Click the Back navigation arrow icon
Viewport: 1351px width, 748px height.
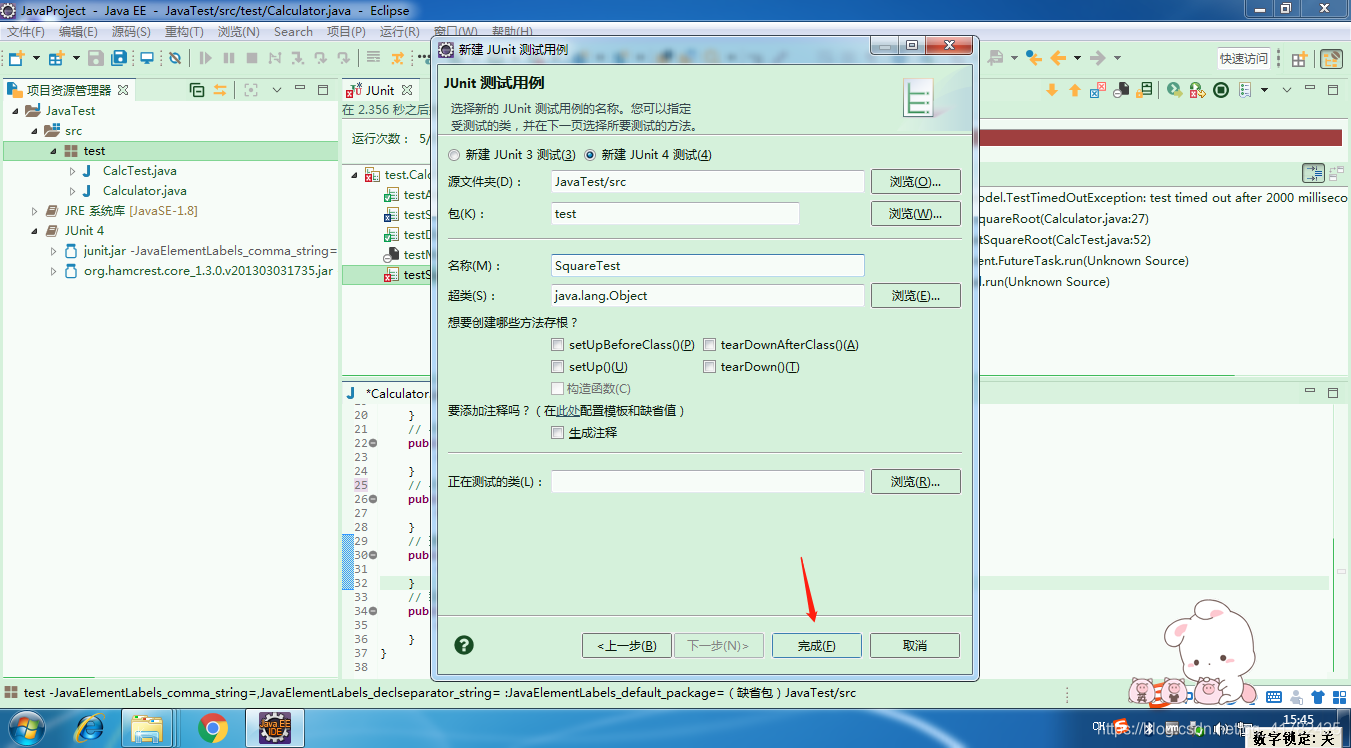[1057, 58]
